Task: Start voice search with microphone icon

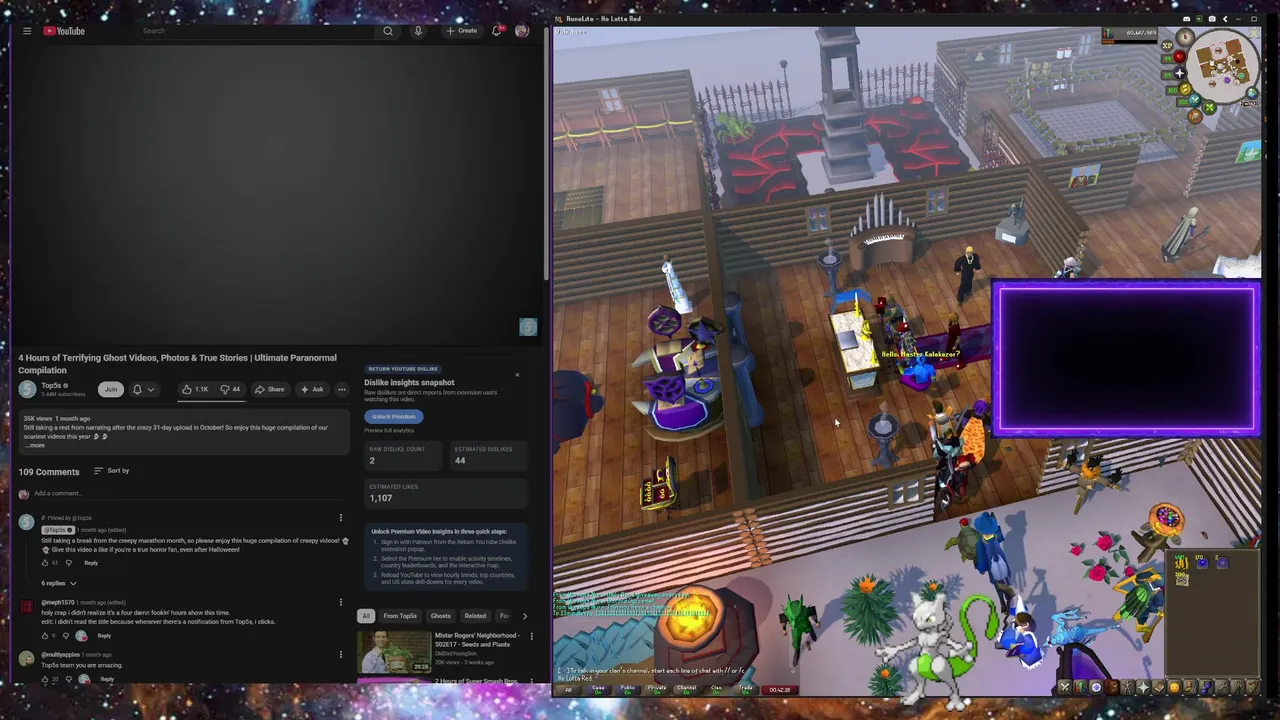Action: pos(418,31)
